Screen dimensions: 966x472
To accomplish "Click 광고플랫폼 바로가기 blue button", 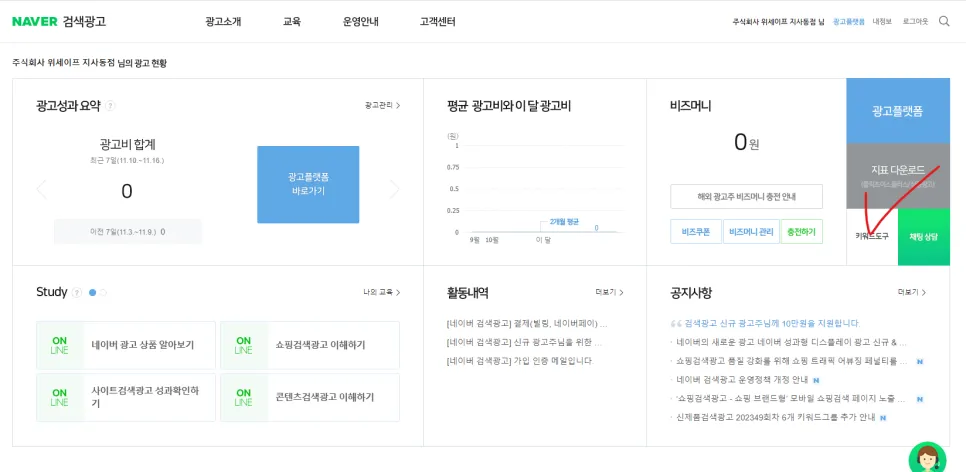I will tap(308, 184).
